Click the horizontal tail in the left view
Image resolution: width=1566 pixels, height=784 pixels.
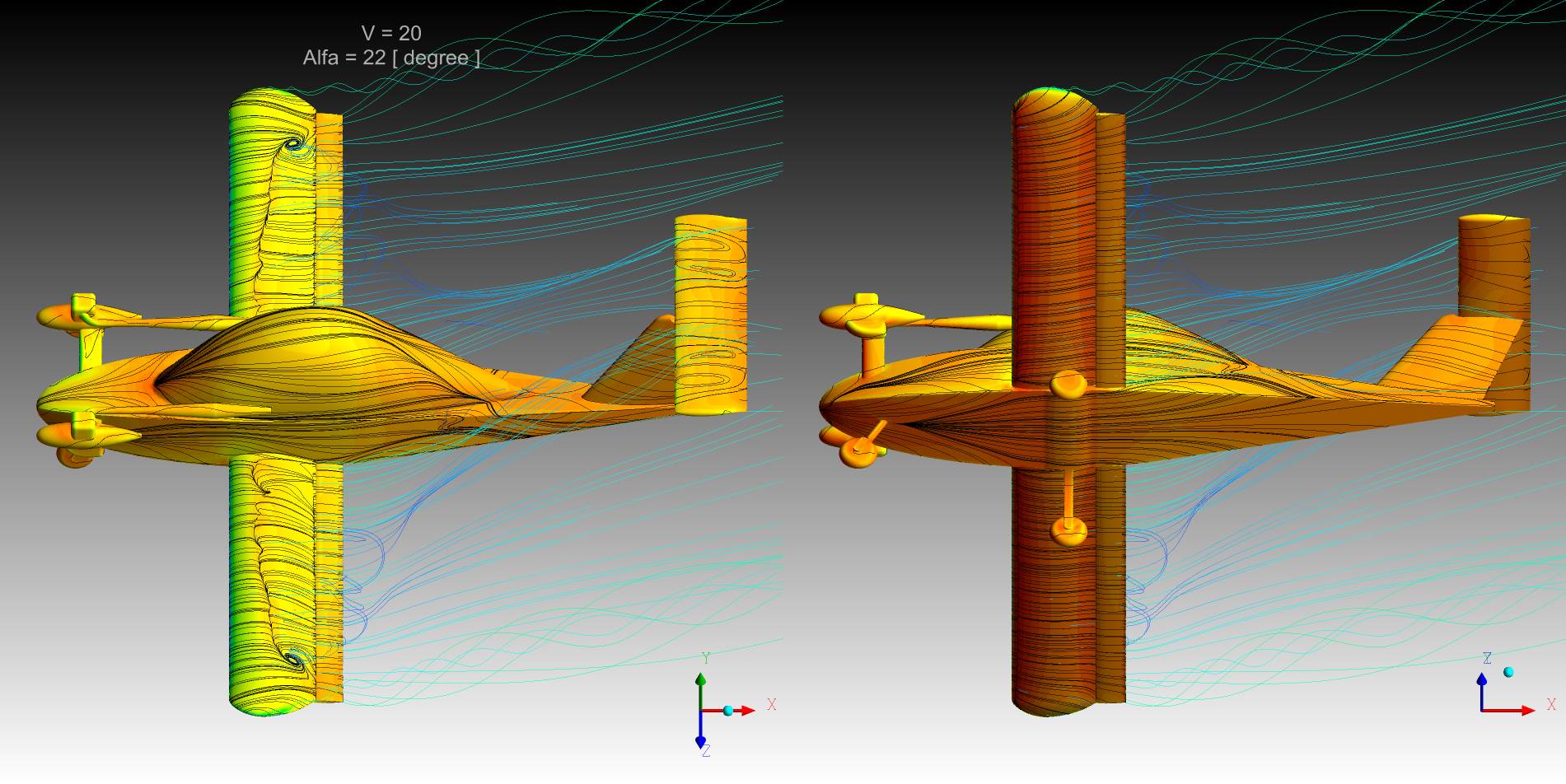[710, 313]
